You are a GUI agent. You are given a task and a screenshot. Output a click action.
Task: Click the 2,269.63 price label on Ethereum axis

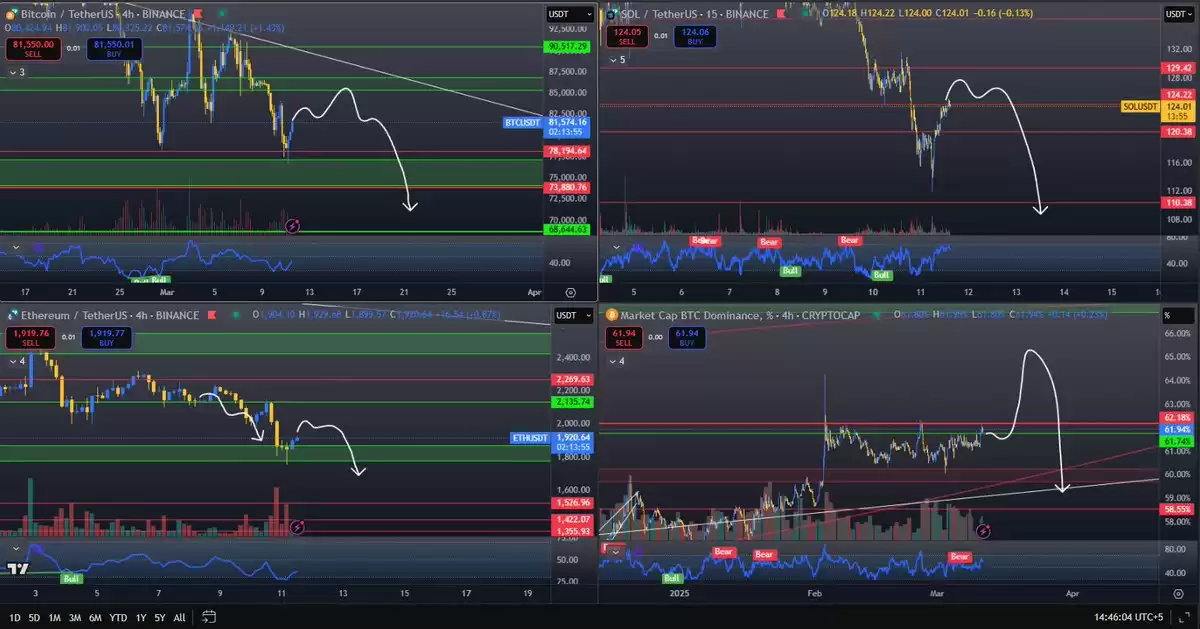[x=572, y=380]
